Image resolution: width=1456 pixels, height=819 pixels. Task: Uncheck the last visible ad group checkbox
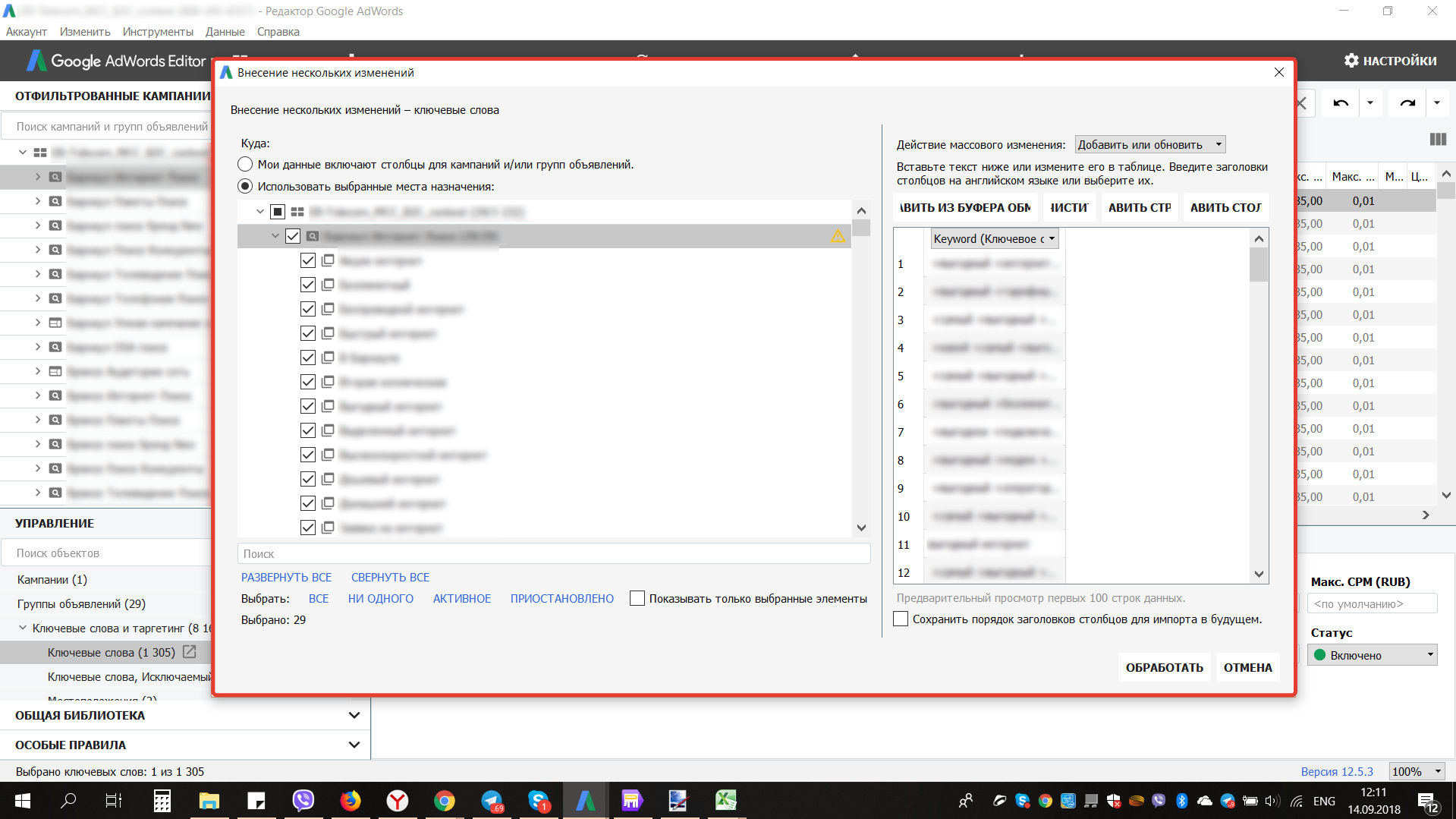(307, 528)
